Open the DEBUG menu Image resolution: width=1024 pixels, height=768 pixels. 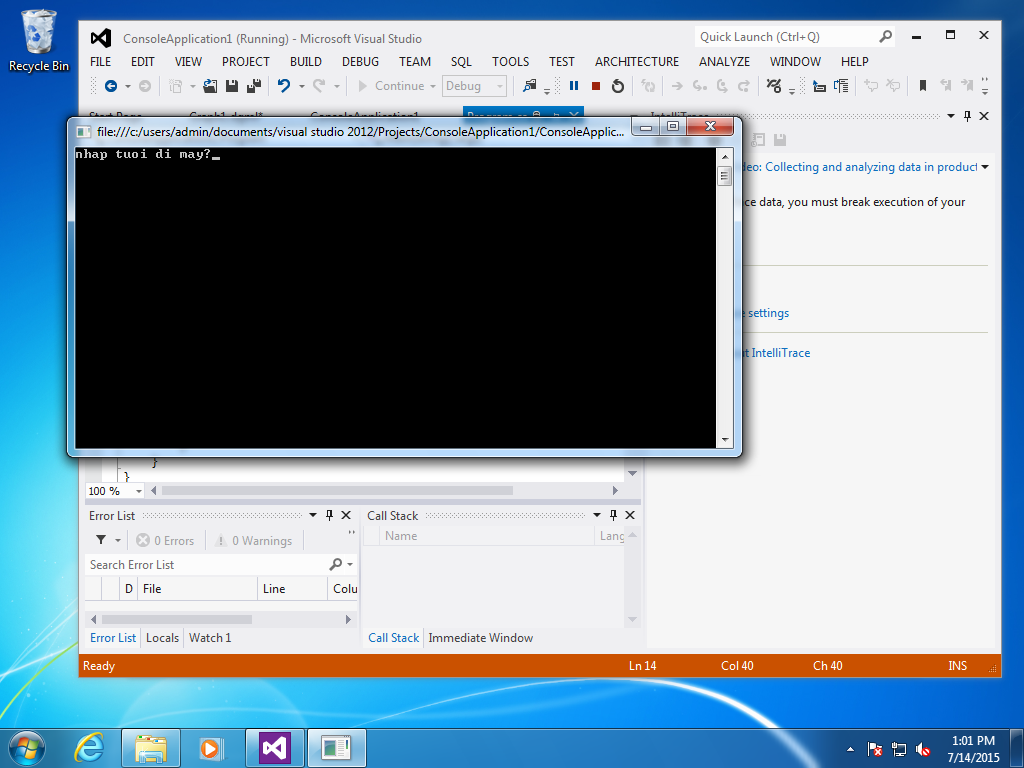[360, 61]
